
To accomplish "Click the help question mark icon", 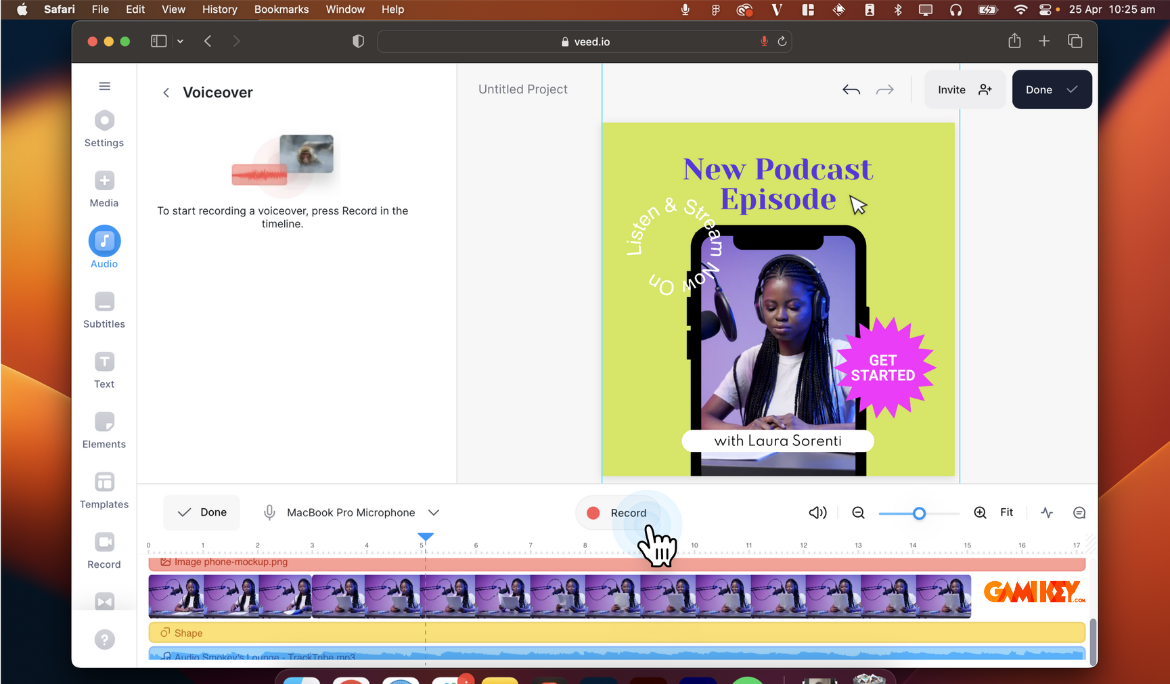I will click(104, 639).
